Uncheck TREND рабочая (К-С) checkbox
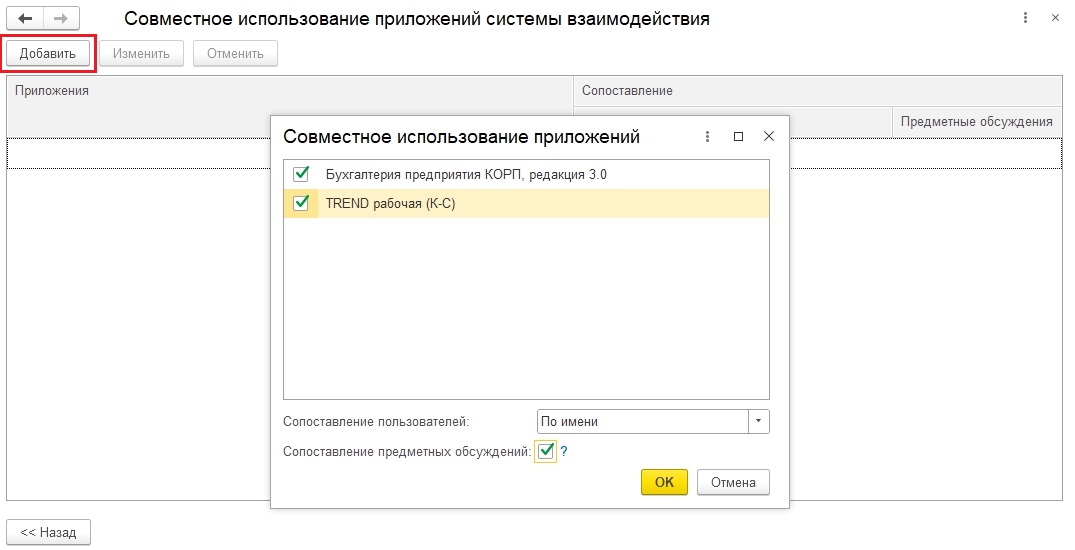Image resolution: width=1075 pixels, height=550 pixels. (x=301, y=203)
